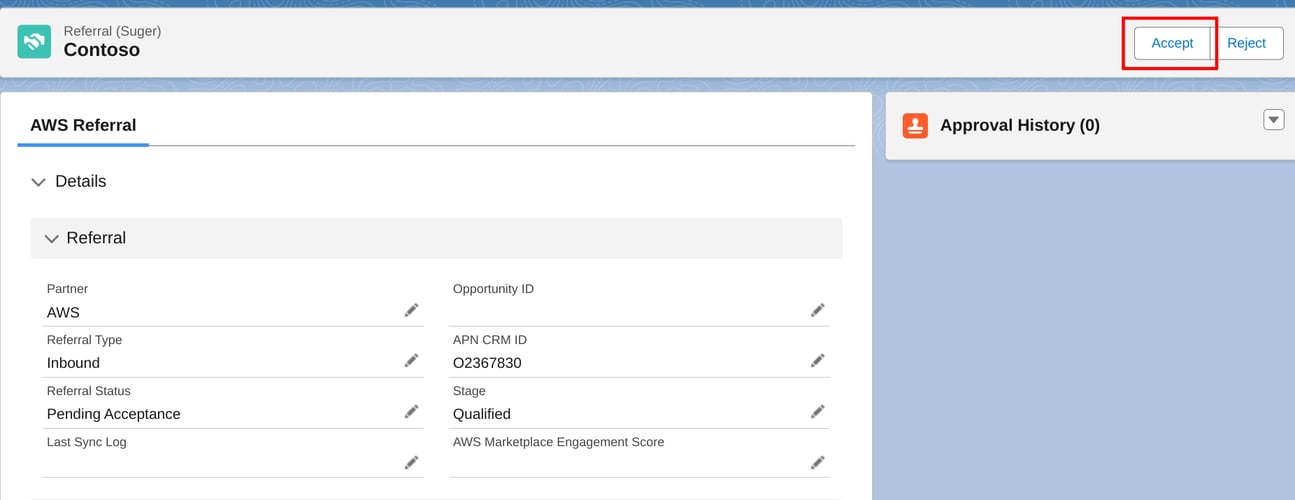Image resolution: width=1295 pixels, height=500 pixels.
Task: Click the Stage value Qualified
Action: 482,414
